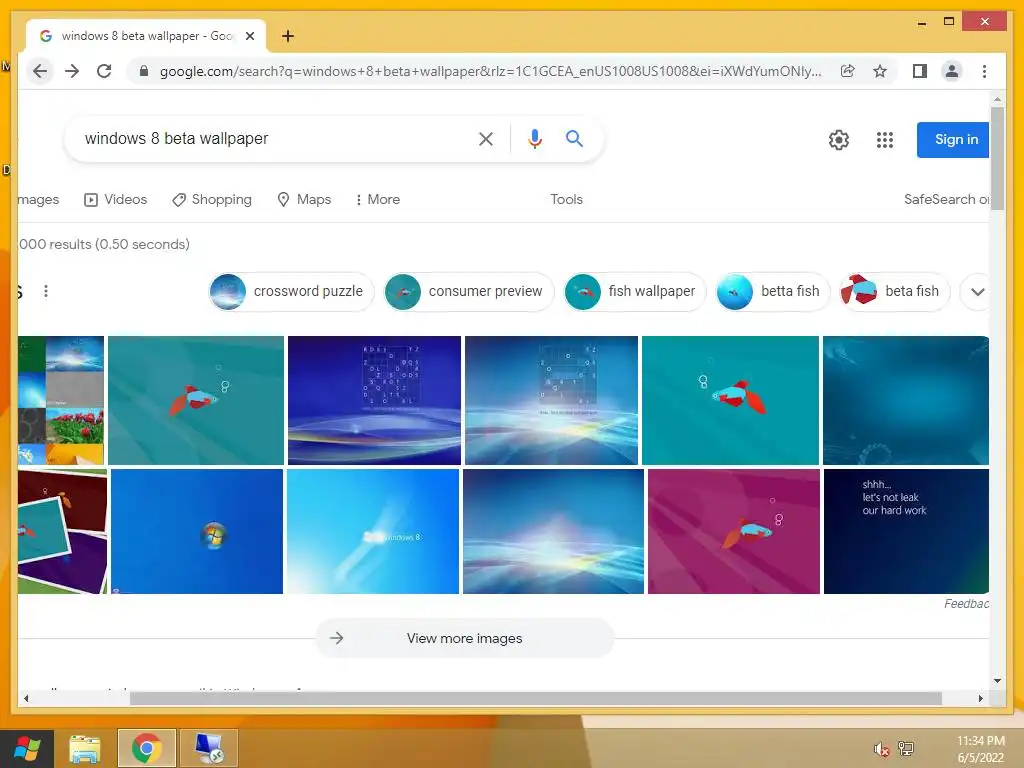The height and width of the screenshot is (768, 1024).
Task: Open the taskbar clock showing 11:34 PM
Action: [x=980, y=749]
